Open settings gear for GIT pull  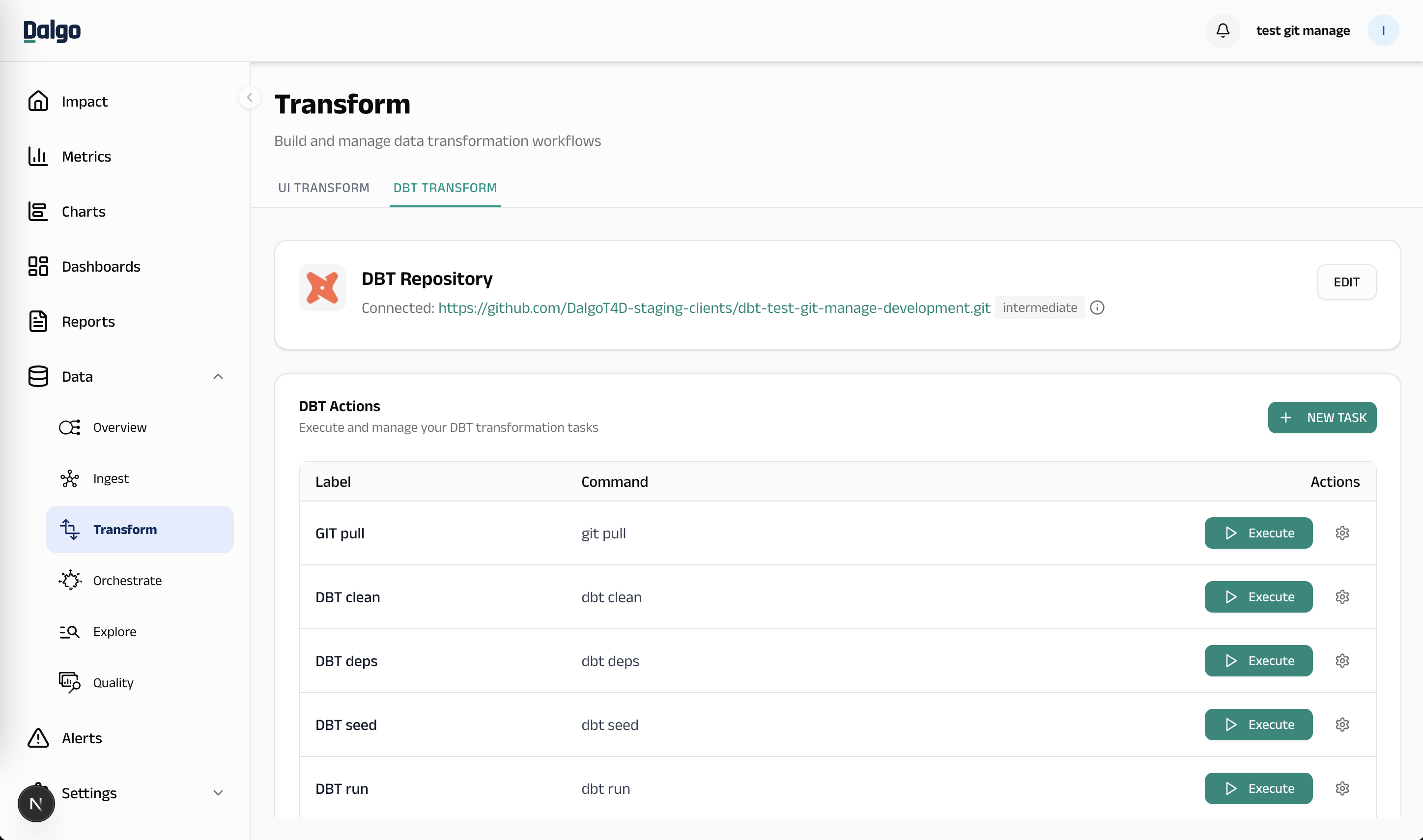(x=1342, y=533)
